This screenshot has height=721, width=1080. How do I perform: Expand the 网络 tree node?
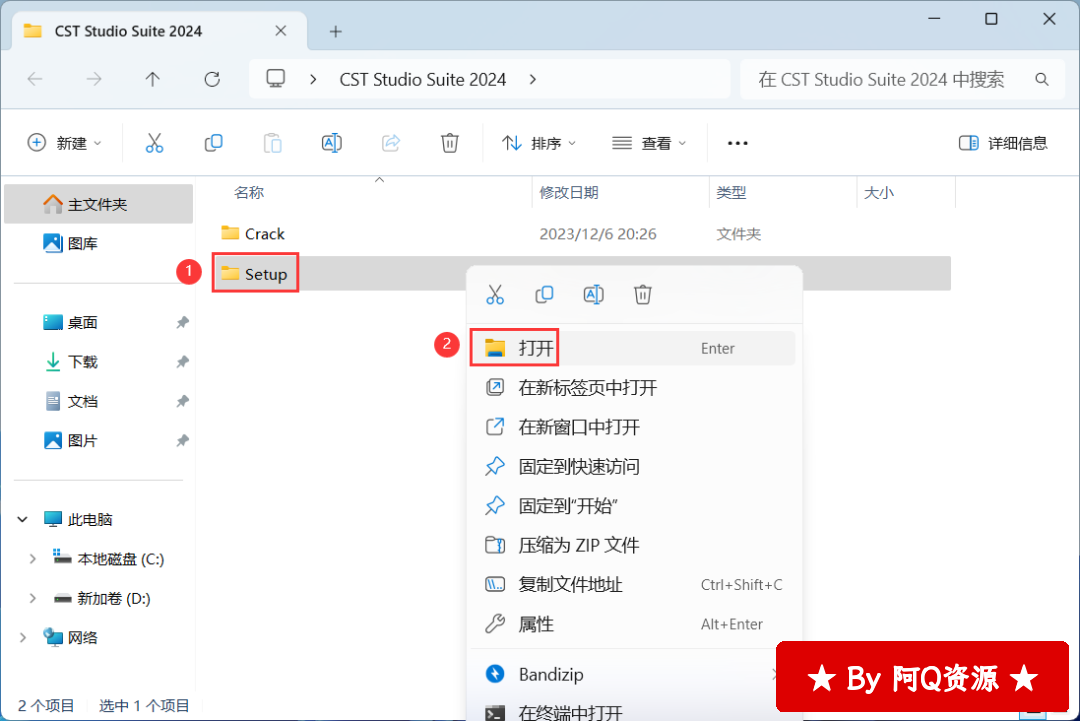pos(23,638)
